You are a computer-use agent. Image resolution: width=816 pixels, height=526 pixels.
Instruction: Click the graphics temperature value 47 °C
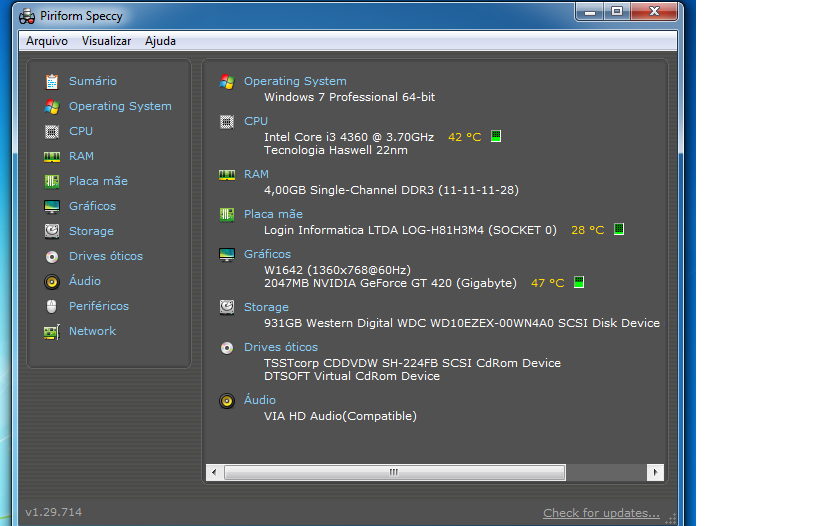(547, 283)
